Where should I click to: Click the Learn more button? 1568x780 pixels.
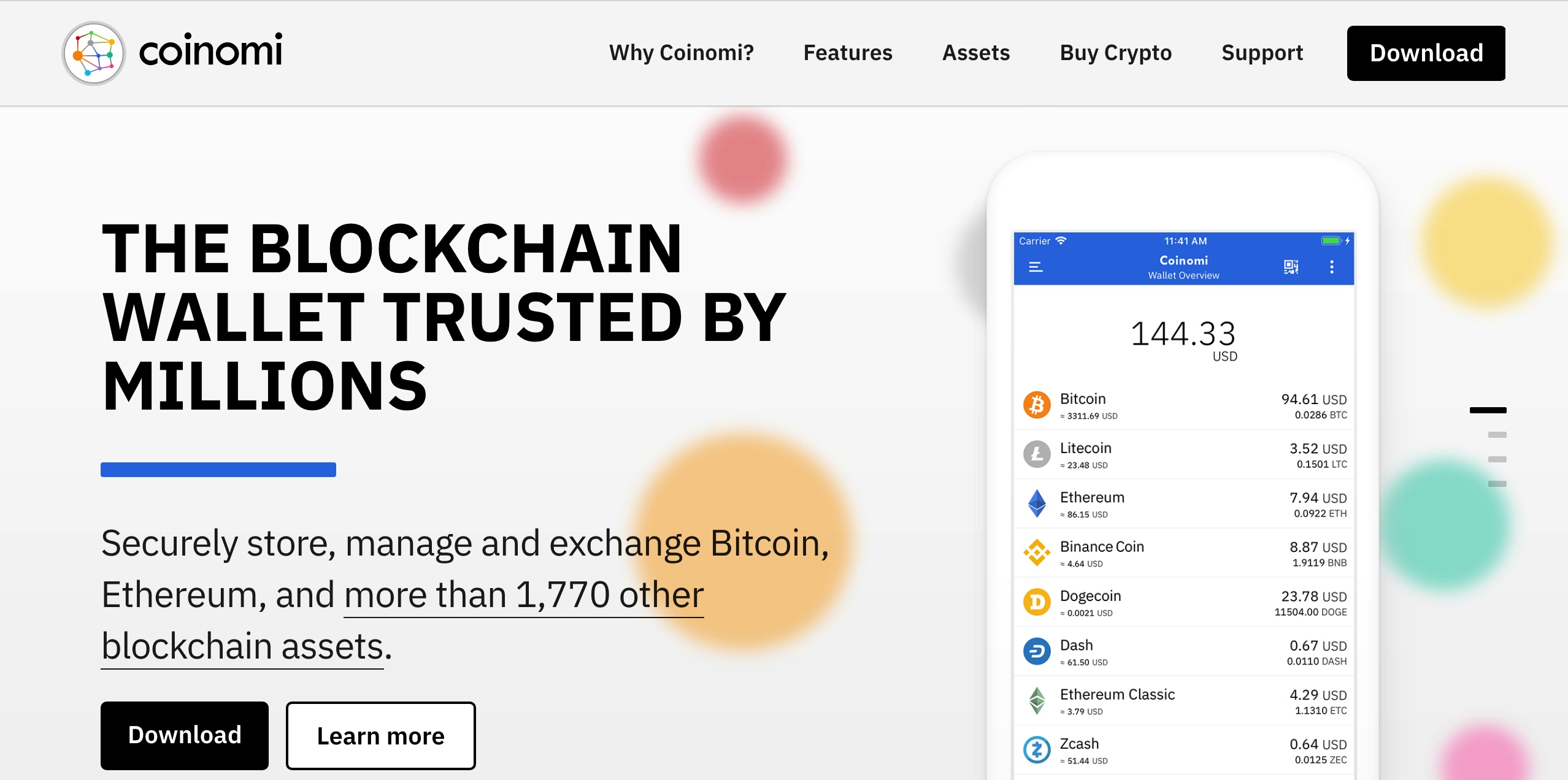pyautogui.click(x=380, y=735)
